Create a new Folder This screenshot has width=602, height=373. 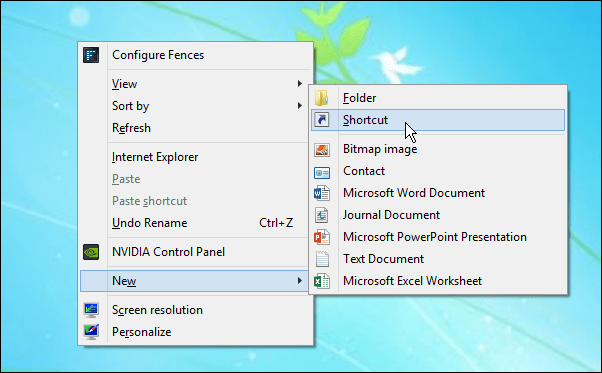pos(438,98)
